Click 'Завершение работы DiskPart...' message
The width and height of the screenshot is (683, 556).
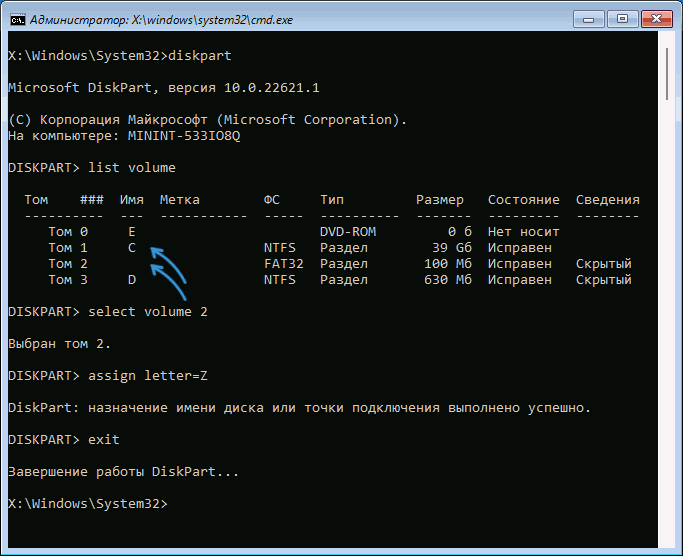123,472
